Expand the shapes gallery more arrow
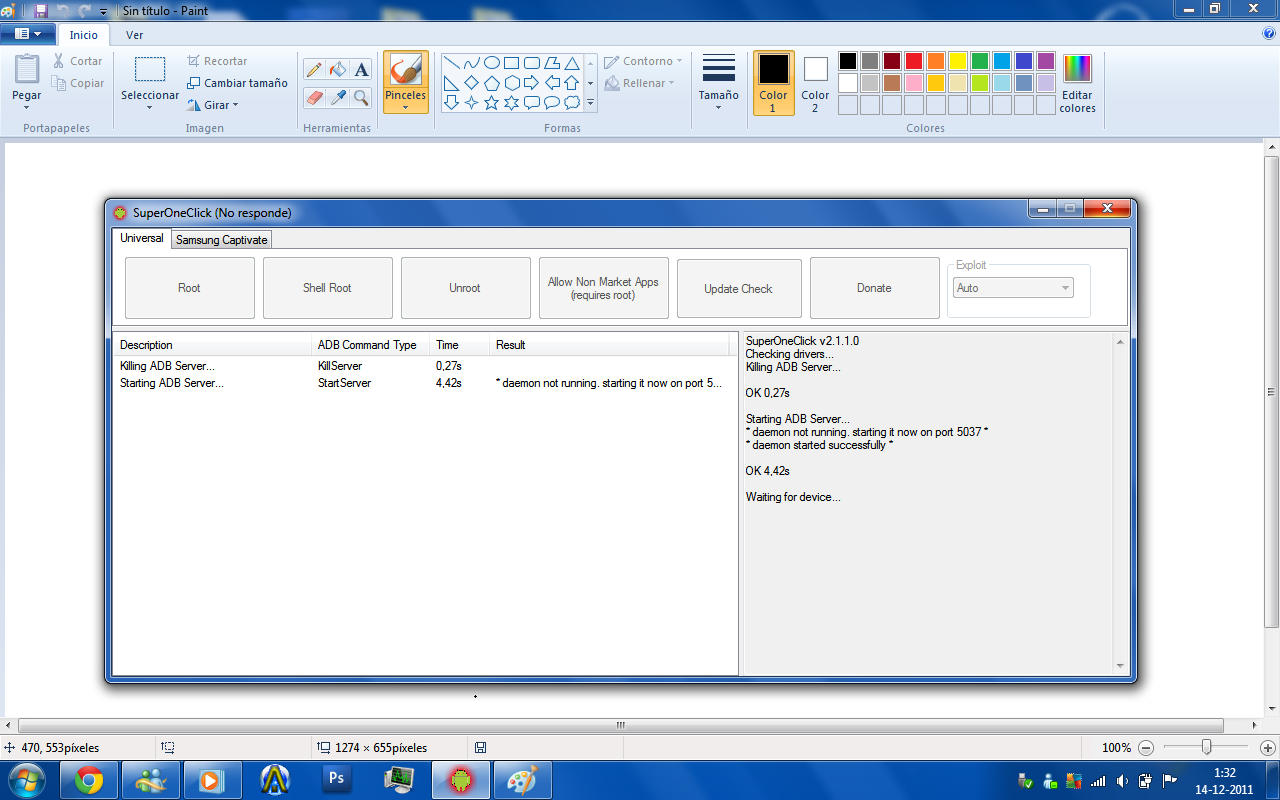 point(590,102)
